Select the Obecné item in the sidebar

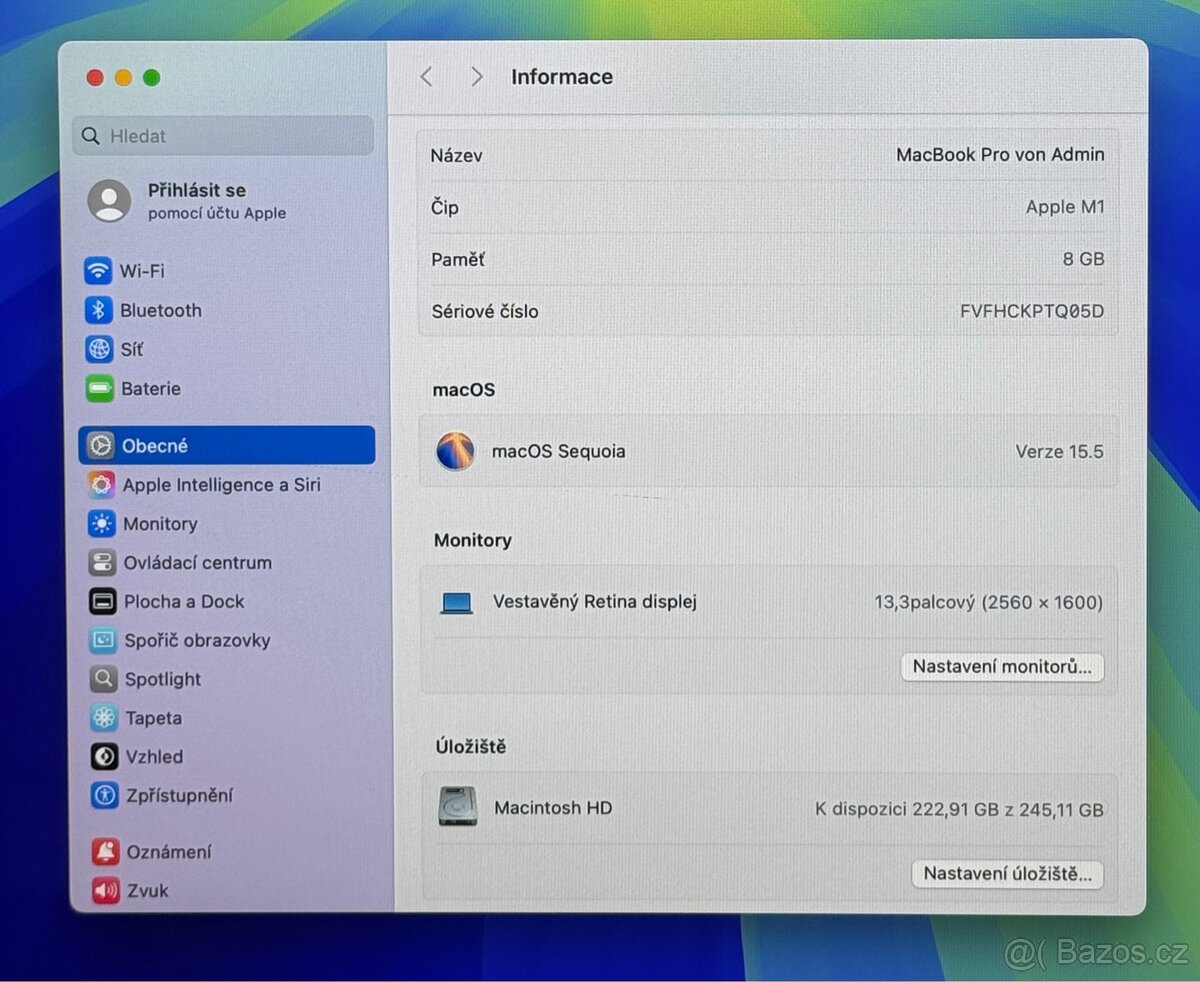pyautogui.click(x=160, y=445)
